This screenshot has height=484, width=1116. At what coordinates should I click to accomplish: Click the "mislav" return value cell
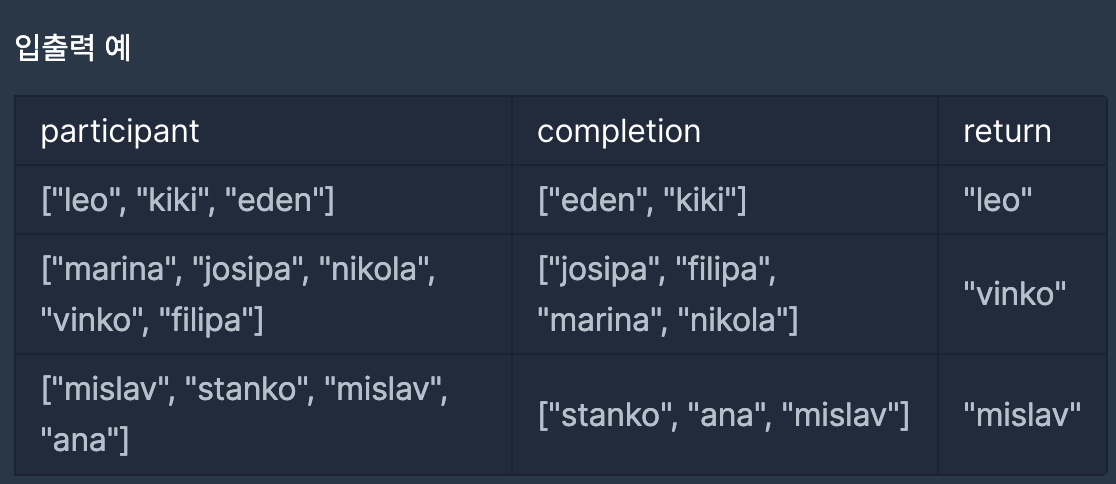tap(1021, 414)
